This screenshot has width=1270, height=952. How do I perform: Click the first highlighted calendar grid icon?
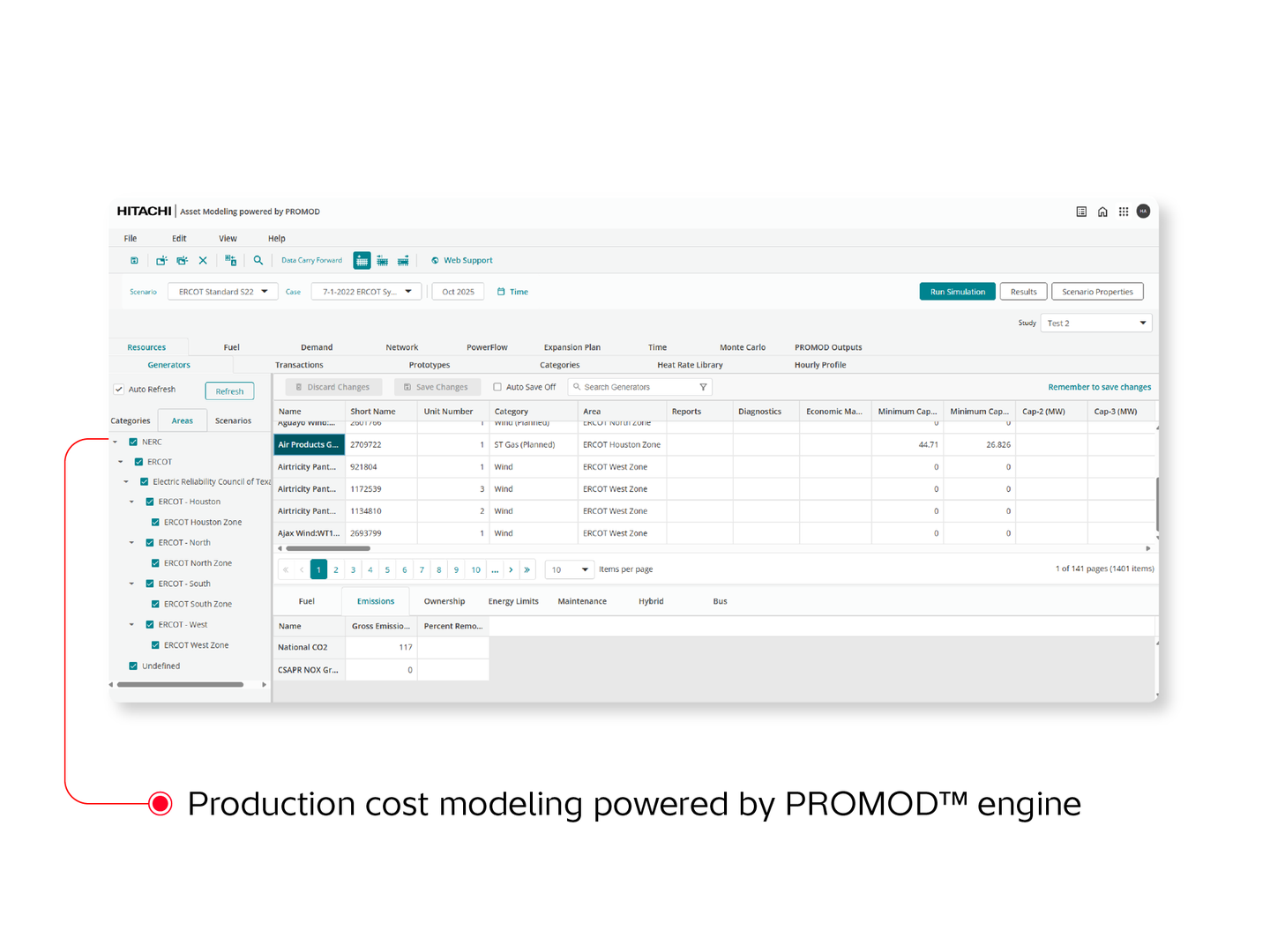point(362,260)
